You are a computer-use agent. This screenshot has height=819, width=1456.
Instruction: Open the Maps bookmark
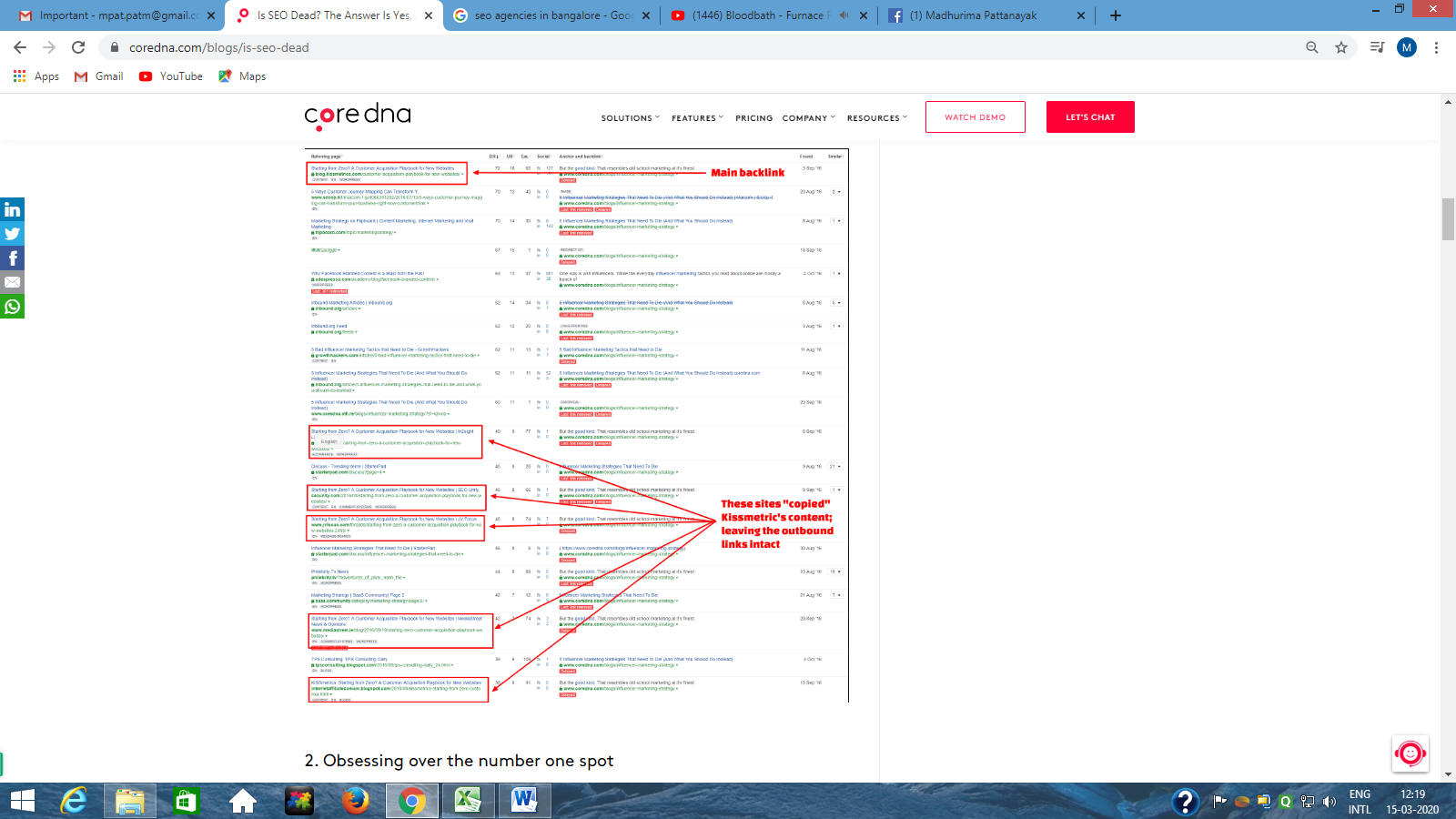(x=242, y=76)
